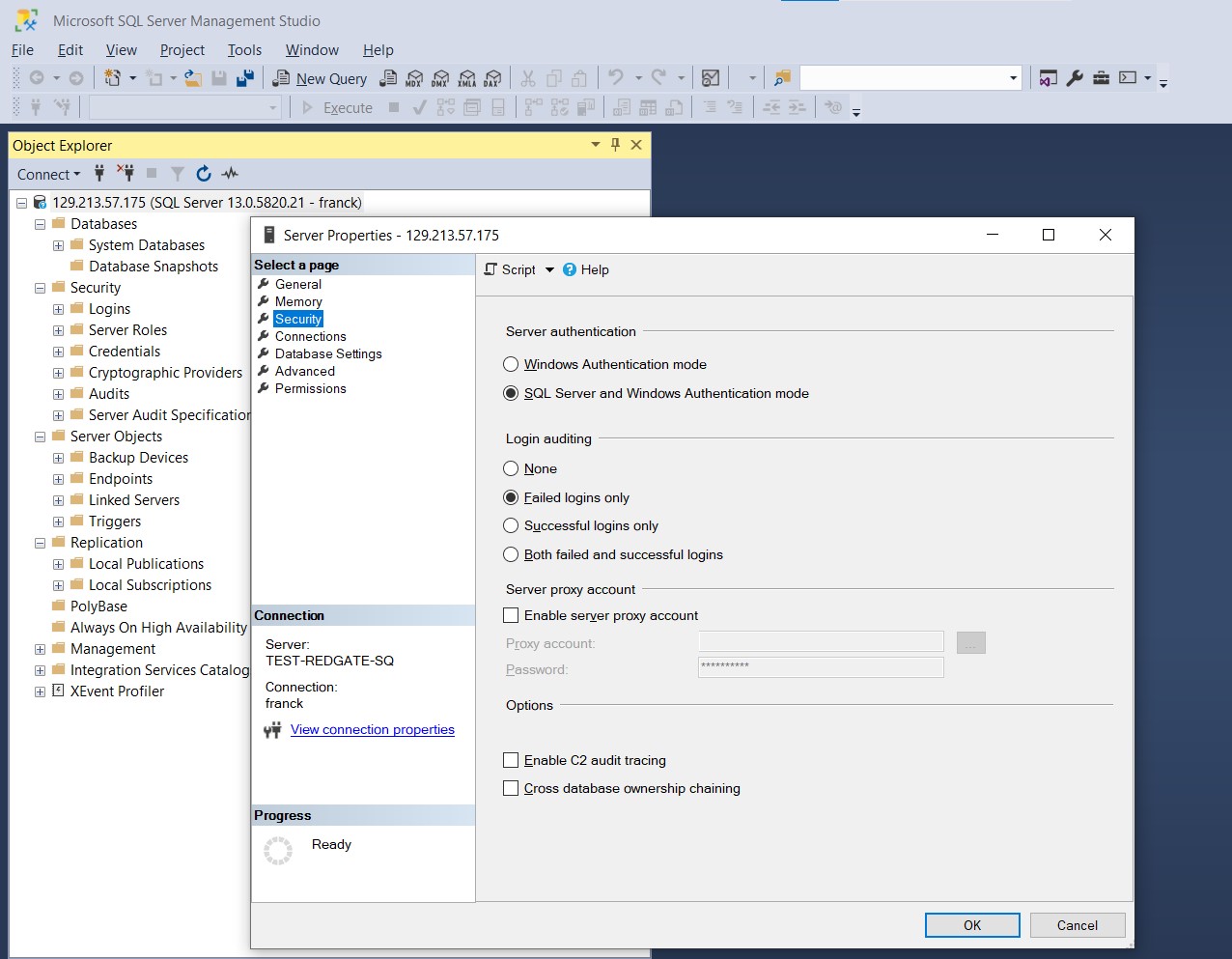Open the Edit menu
1232x959 pixels.
pos(70,50)
